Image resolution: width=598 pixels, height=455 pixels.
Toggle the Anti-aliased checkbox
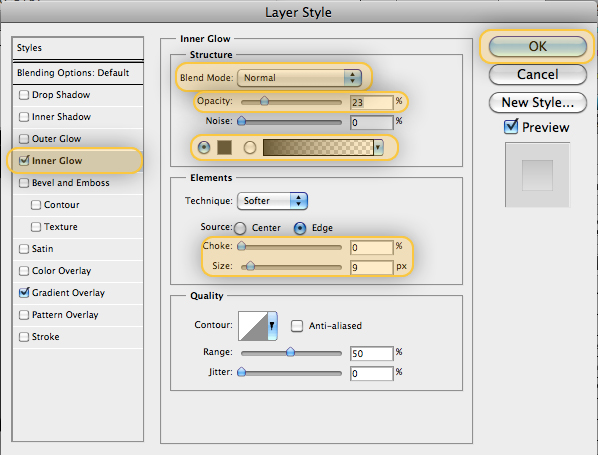(297, 326)
